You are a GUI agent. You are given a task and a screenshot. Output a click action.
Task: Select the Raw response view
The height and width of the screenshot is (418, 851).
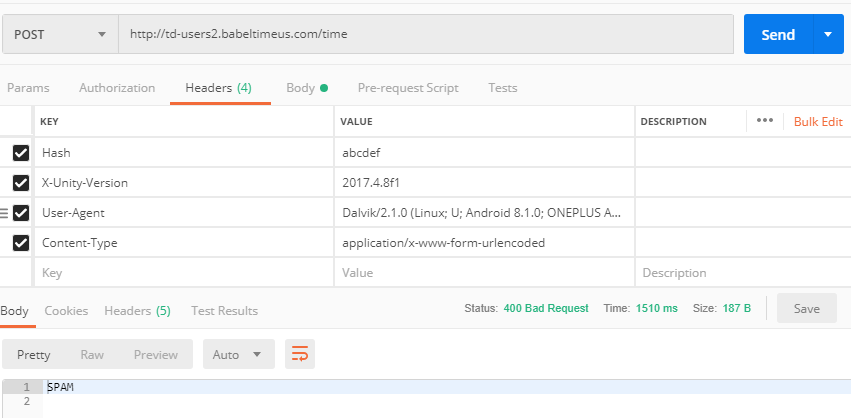[x=92, y=354]
